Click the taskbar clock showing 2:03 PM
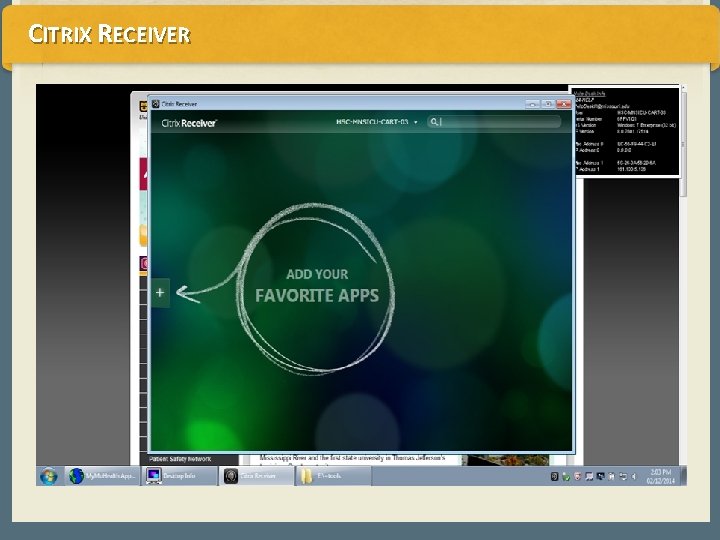Viewport: 720px width, 540px height. click(661, 476)
